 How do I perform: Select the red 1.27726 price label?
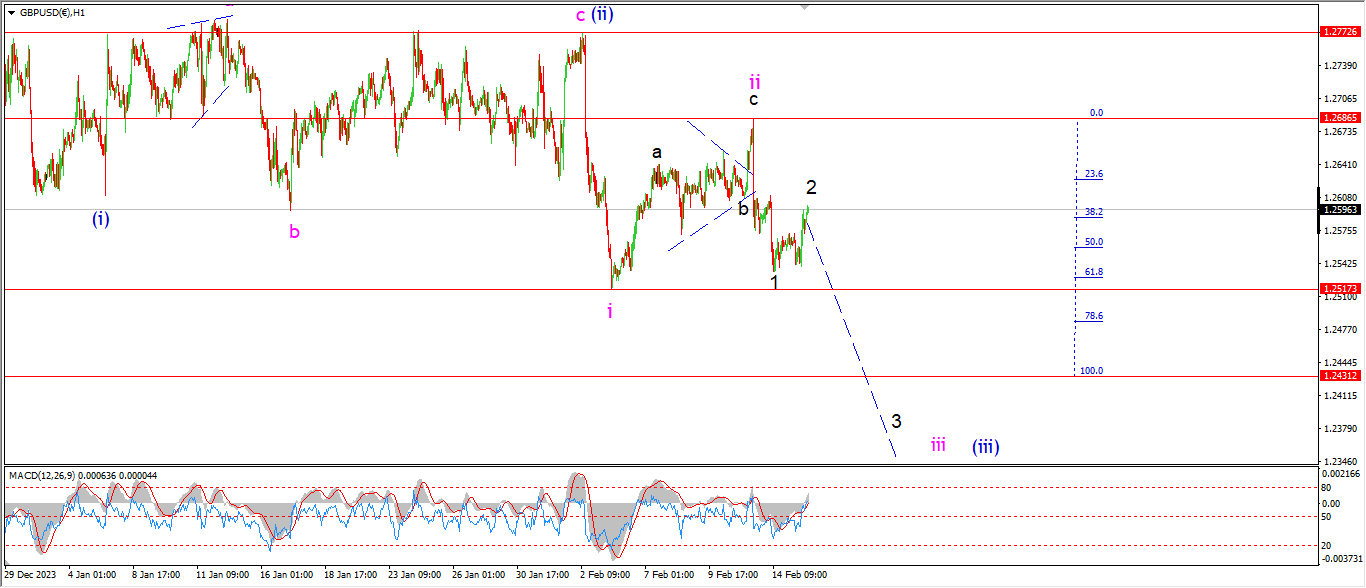1340,32
